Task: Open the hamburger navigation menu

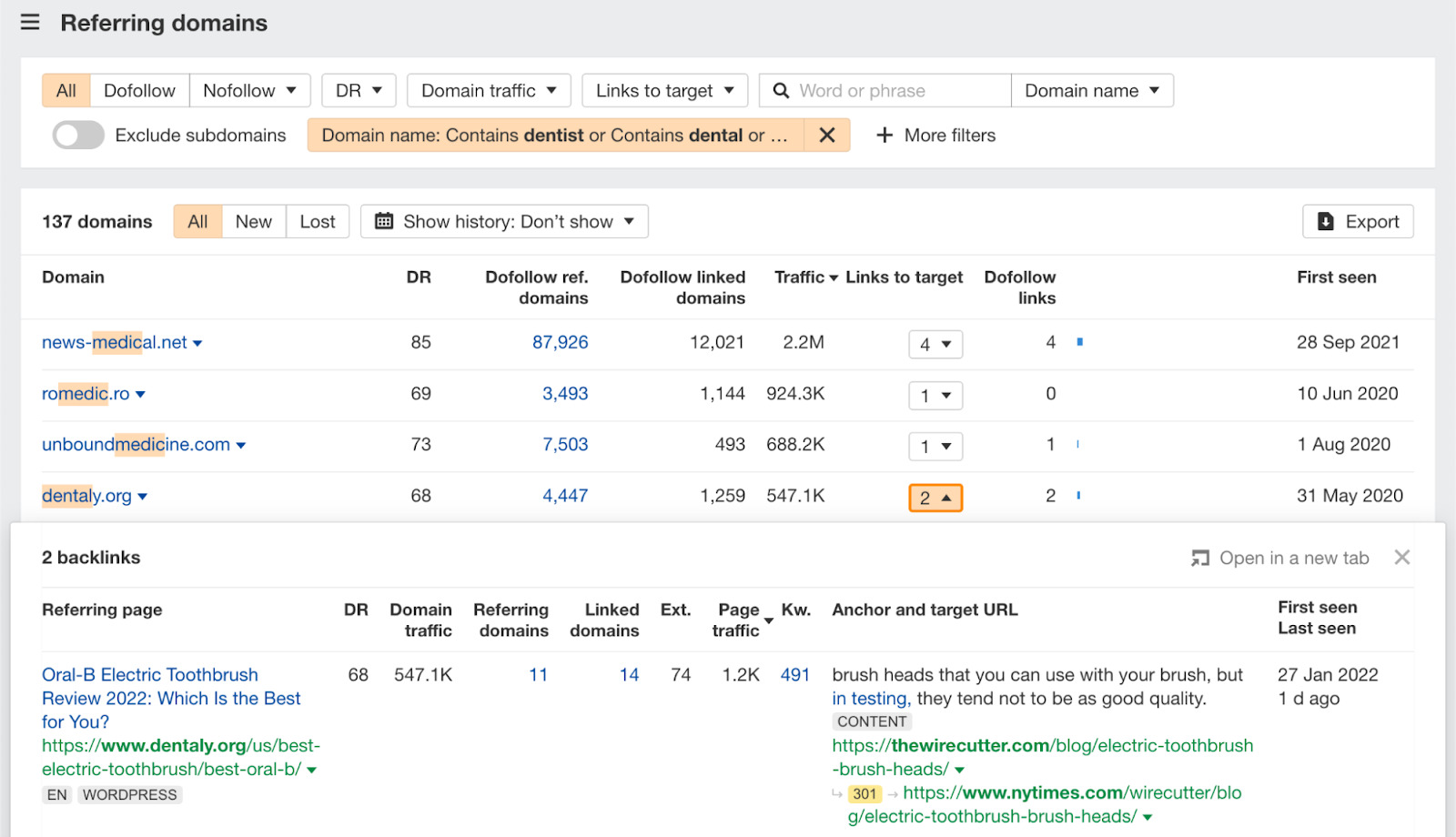Action: pyautogui.click(x=30, y=23)
